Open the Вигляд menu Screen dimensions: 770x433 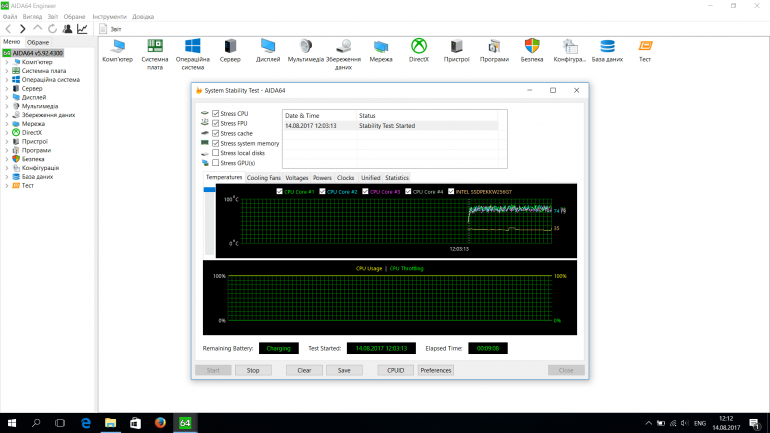click(x=32, y=17)
